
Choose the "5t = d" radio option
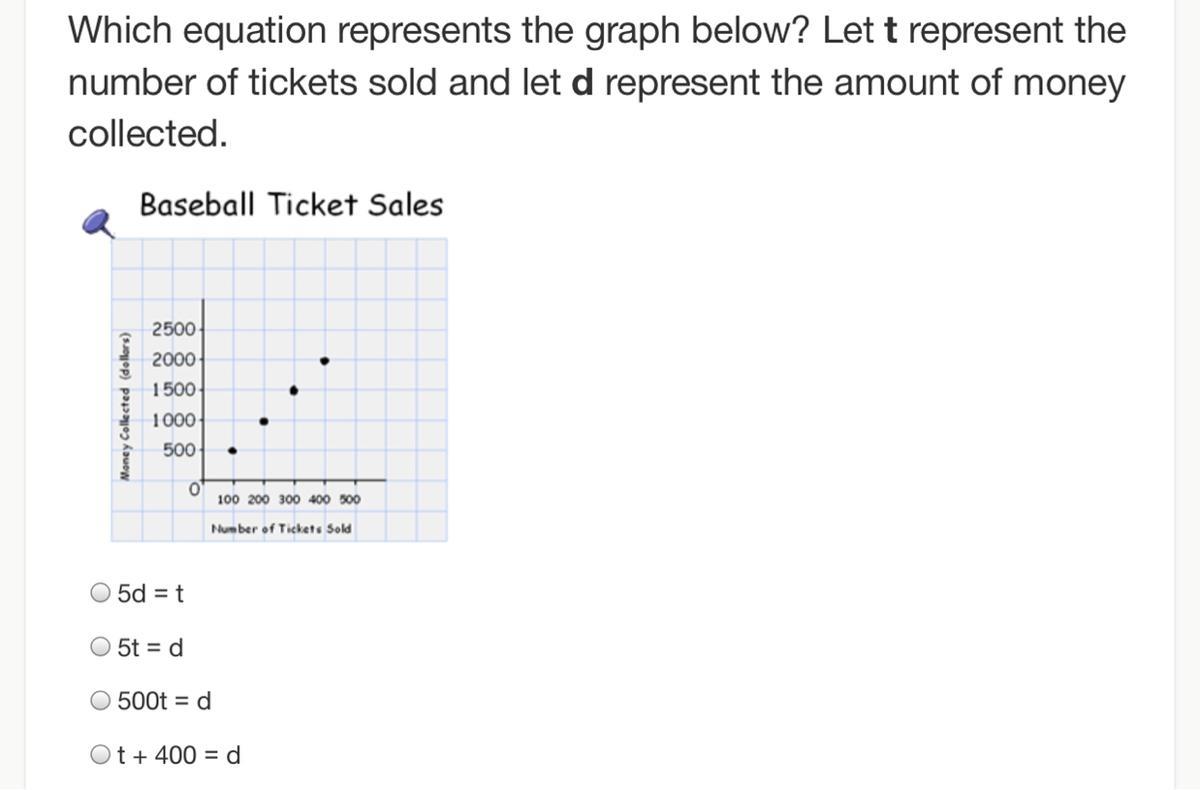pyautogui.click(x=101, y=648)
